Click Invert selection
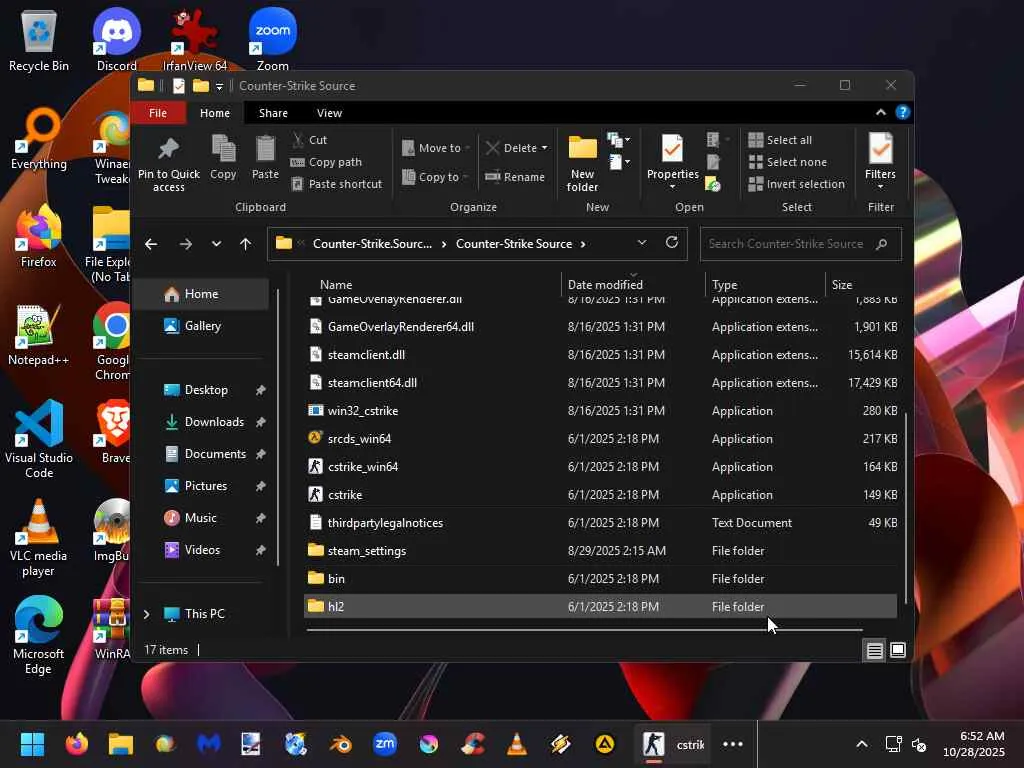 pos(797,184)
